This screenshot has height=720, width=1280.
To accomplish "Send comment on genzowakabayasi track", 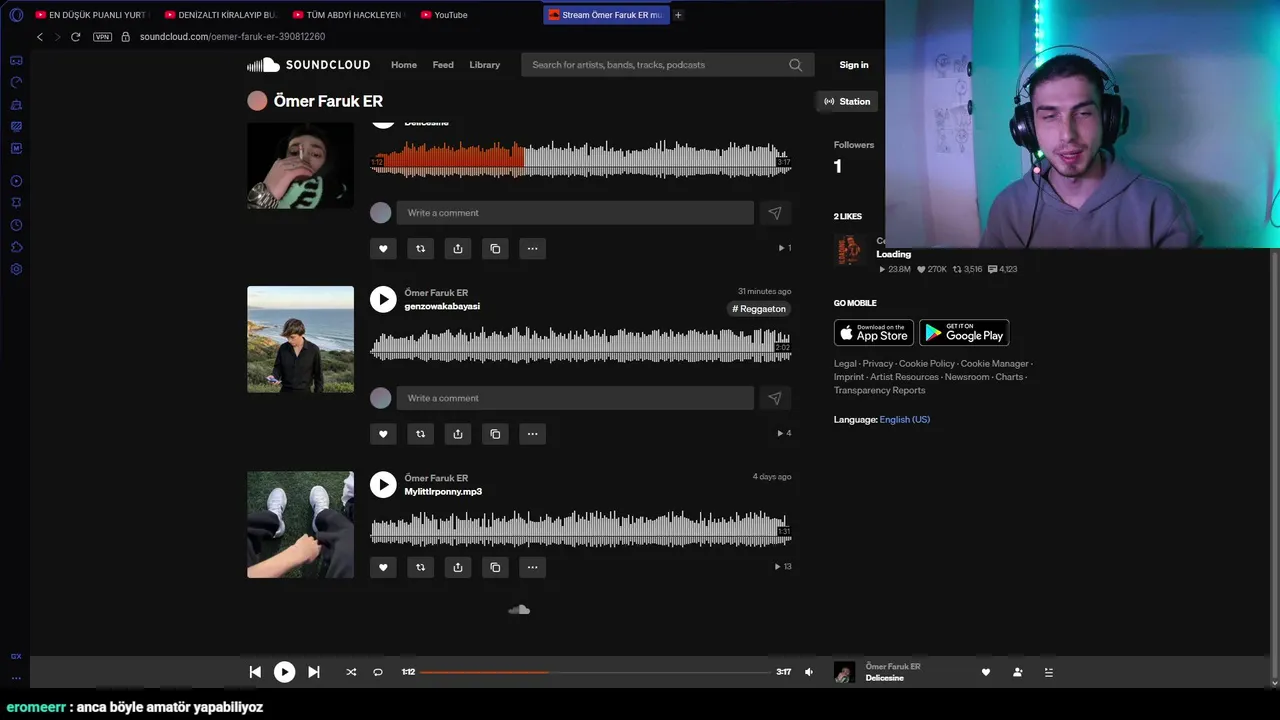I will [774, 398].
